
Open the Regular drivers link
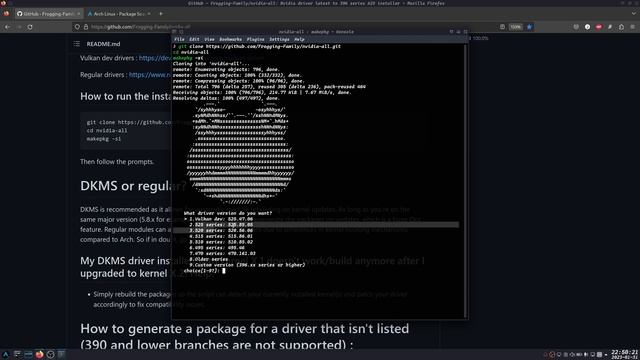pos(150,75)
